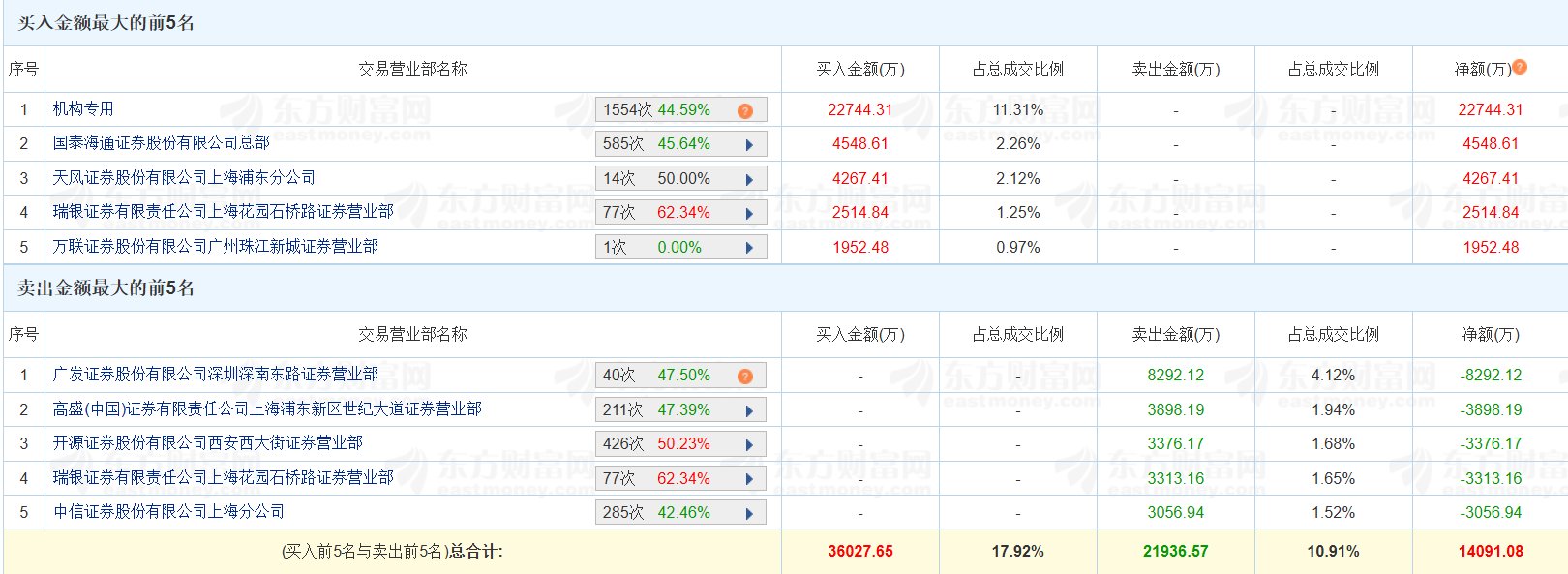Open 开源证券西安西大街证券营业部 link
Screen dimensions: 1568x574
click(207, 442)
